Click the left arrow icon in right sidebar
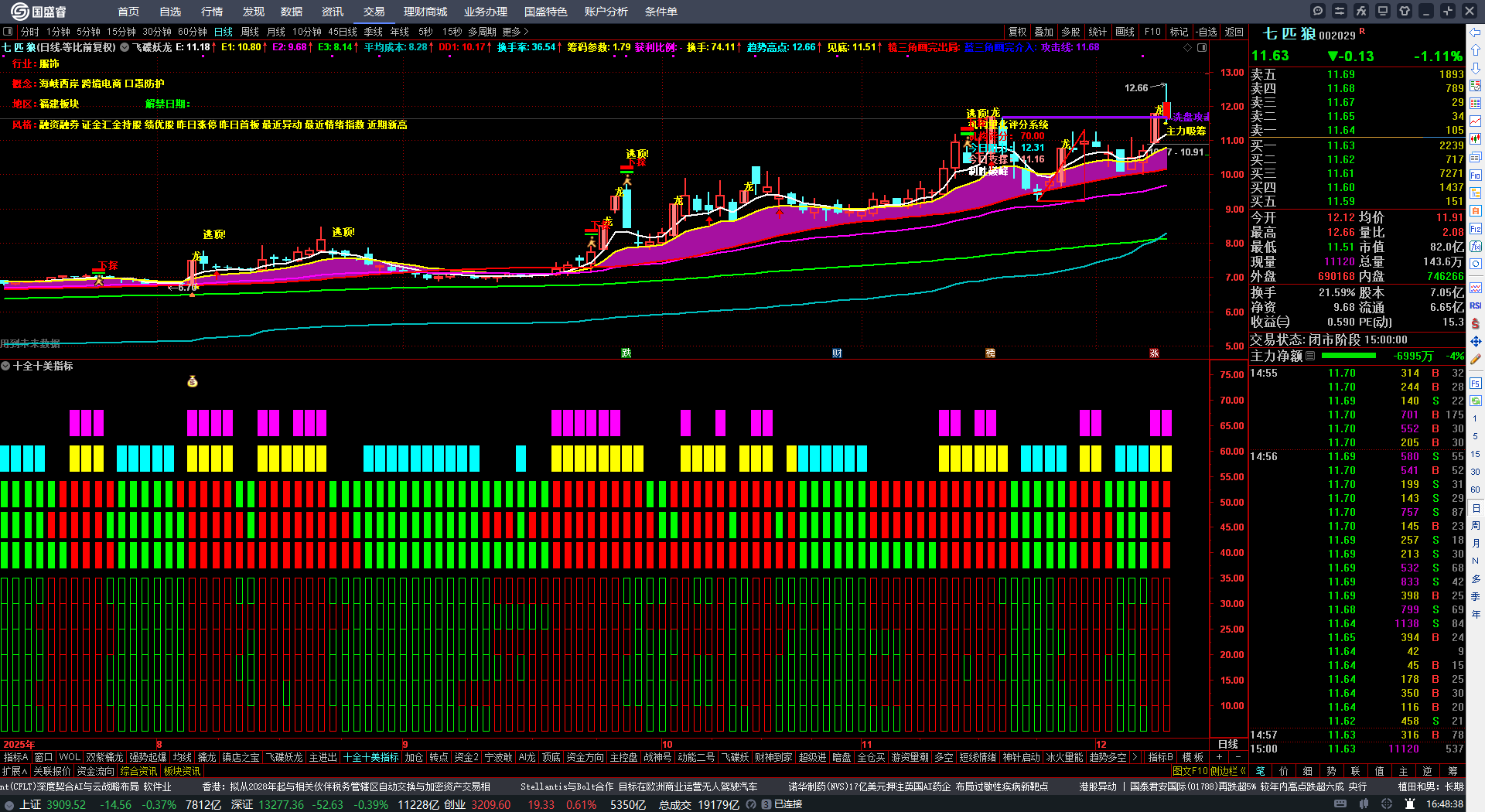 [1476, 32]
